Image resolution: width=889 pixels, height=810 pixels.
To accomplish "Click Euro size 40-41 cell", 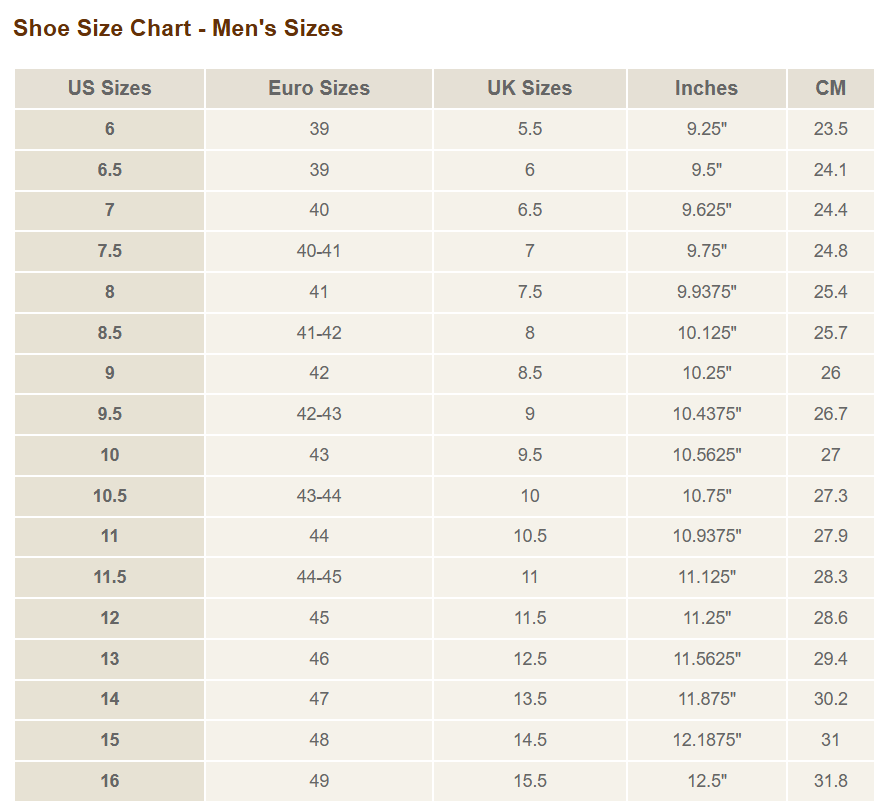I will [x=319, y=251].
